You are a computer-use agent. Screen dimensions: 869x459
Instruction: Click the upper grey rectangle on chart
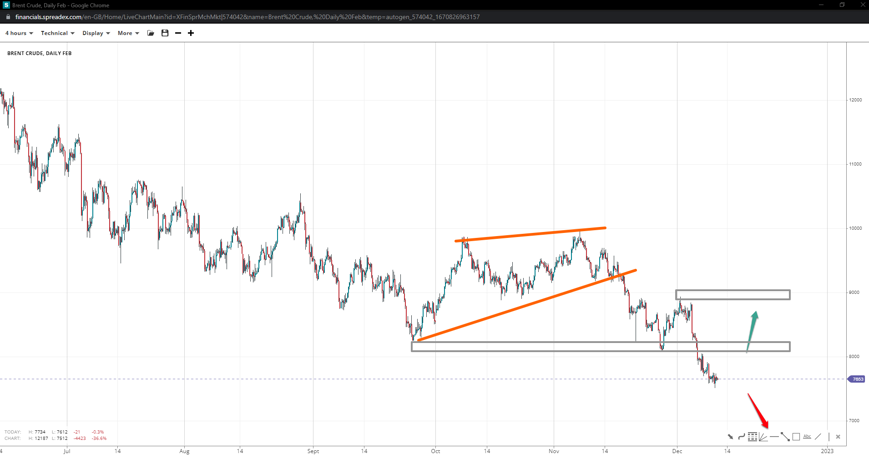[732, 295]
